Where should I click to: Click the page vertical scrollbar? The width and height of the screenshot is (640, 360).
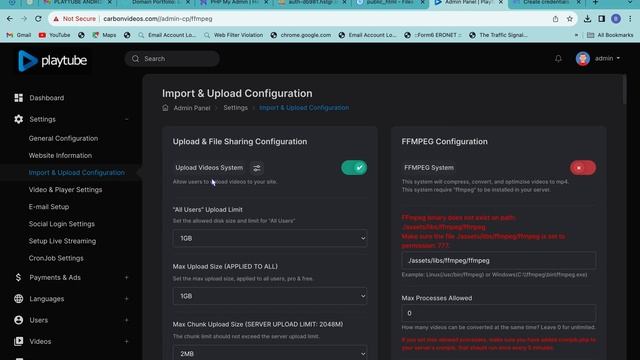[x=624, y=89]
